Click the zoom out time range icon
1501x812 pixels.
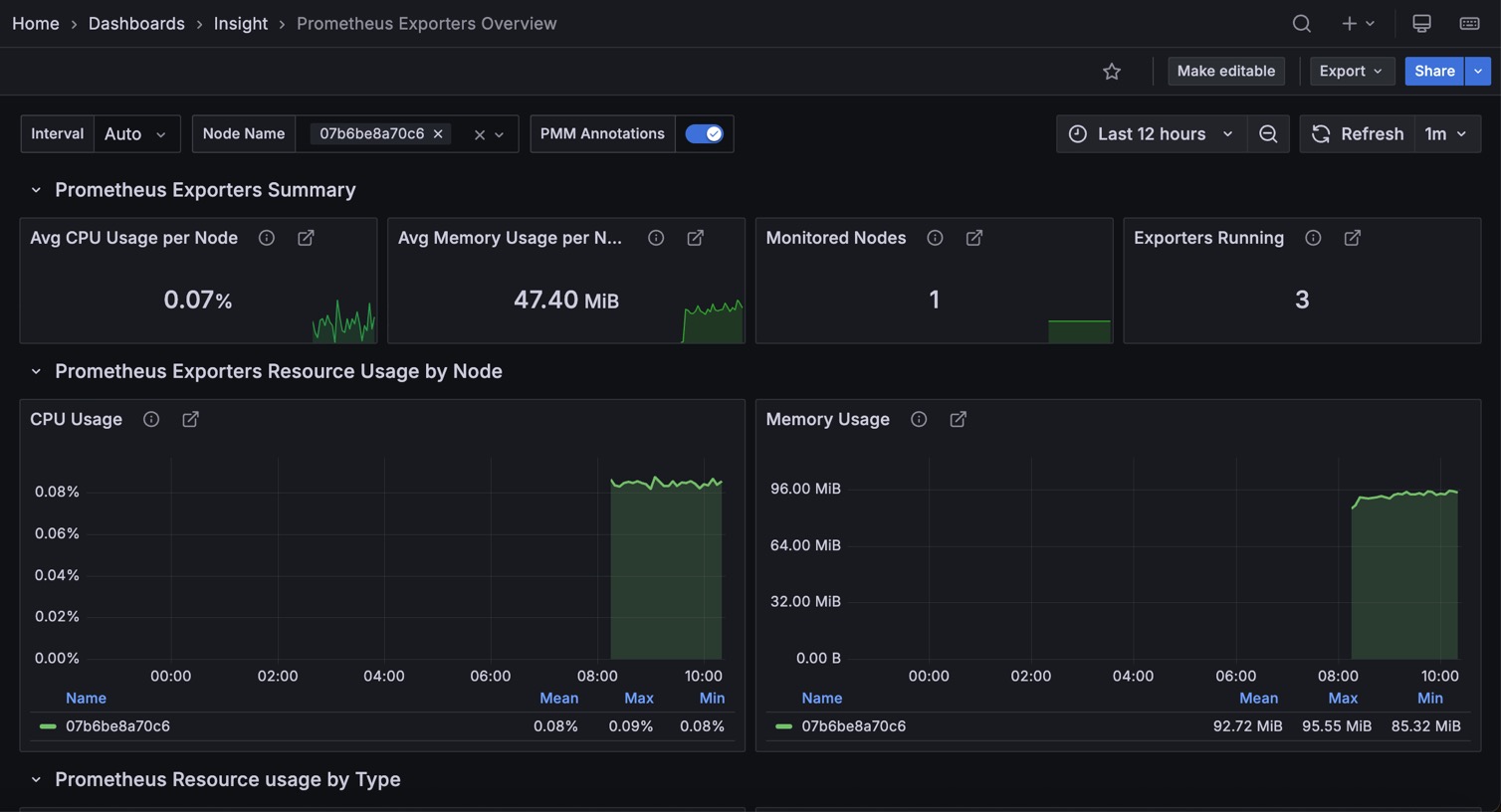pyautogui.click(x=1267, y=133)
